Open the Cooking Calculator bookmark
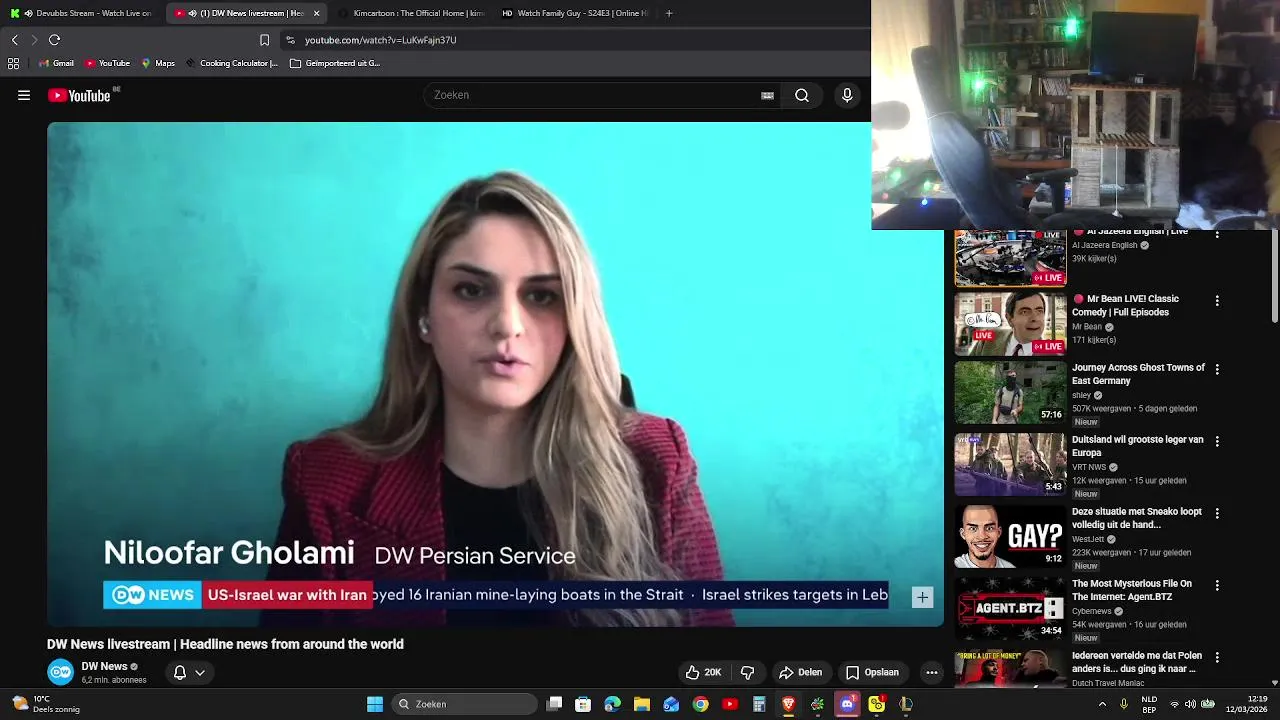 point(232,63)
